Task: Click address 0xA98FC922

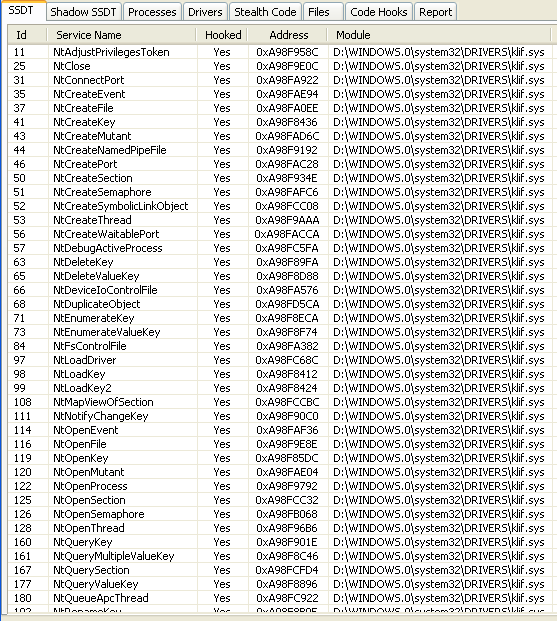Action: coord(287,598)
